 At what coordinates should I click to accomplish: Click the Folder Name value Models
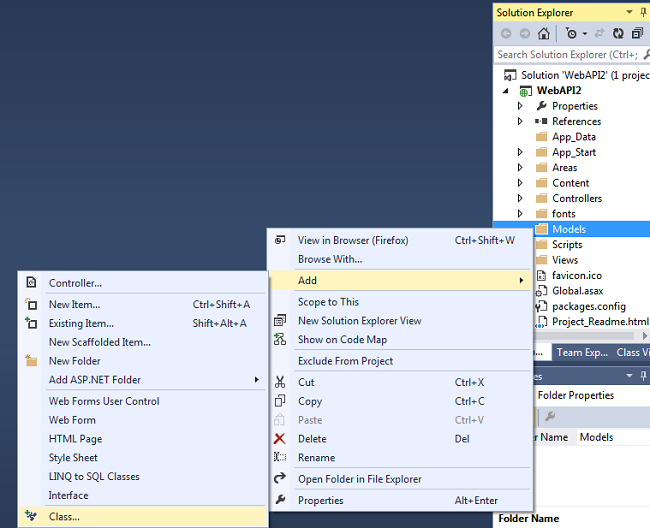tap(596, 437)
